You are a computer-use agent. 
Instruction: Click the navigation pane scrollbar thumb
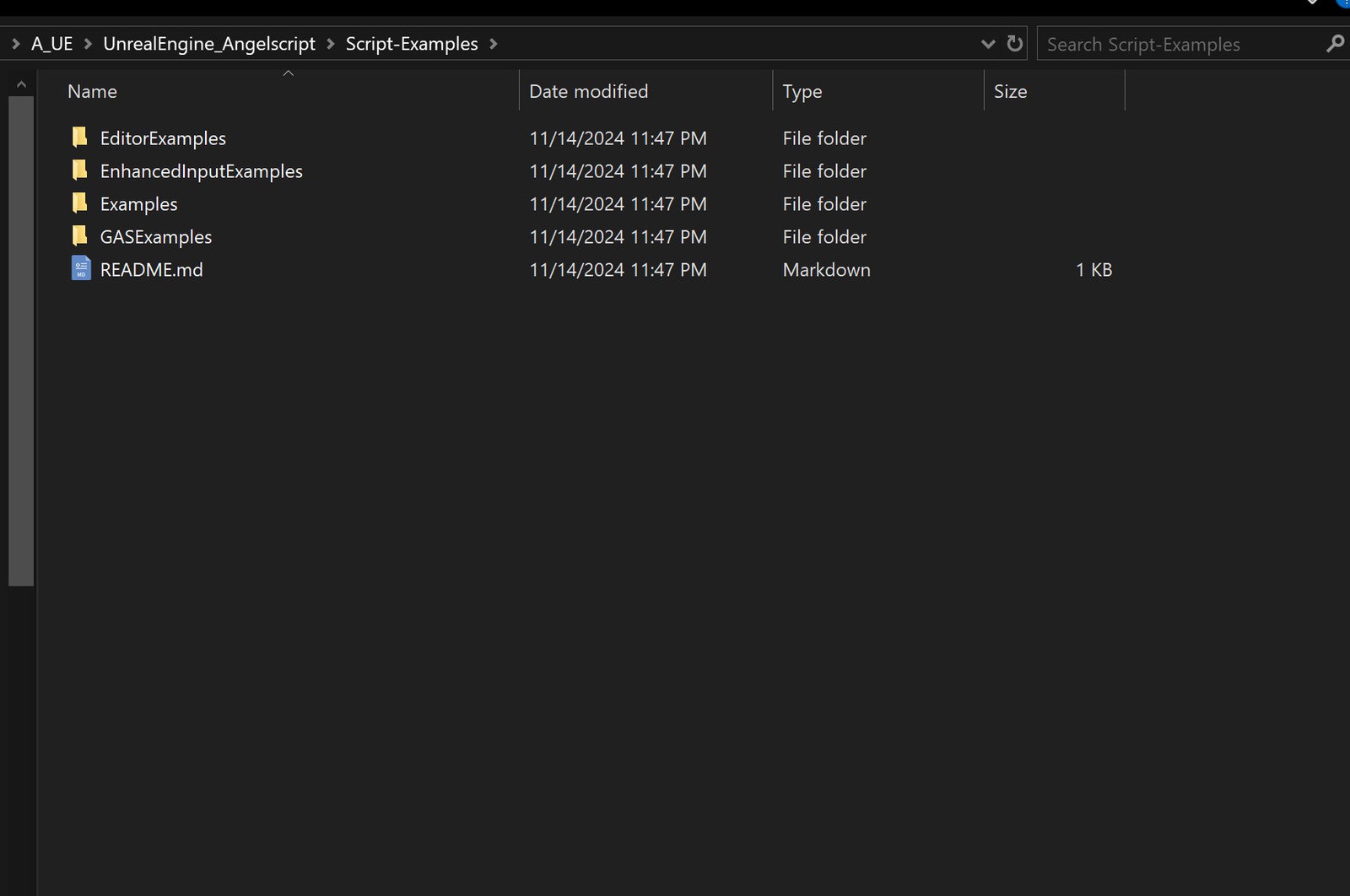click(21, 341)
